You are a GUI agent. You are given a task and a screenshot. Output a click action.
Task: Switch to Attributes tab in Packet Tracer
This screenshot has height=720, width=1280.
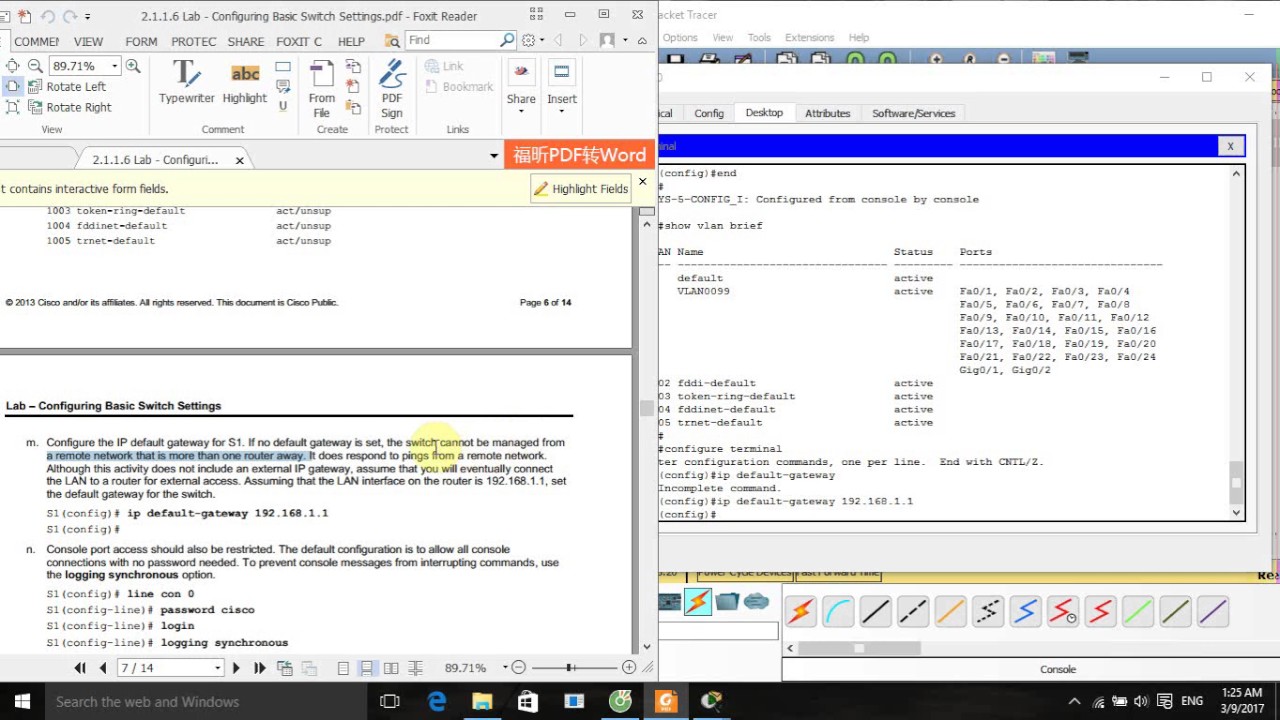pos(828,113)
